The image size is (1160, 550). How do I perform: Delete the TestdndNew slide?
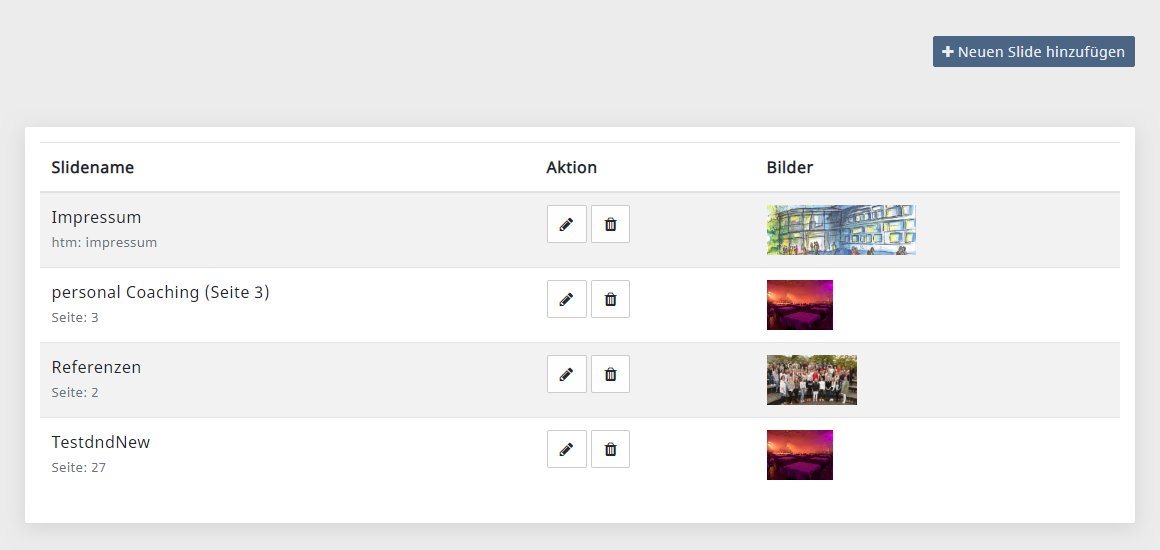(610, 449)
